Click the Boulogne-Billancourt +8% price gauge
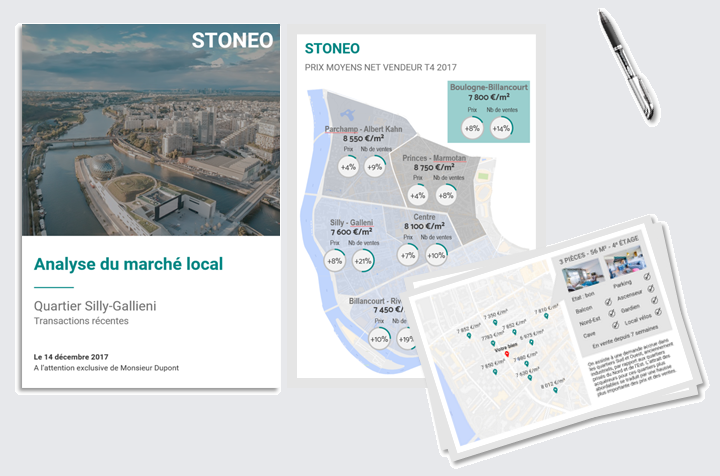Screen dimensions: 720x476 pyautogui.click(x=472, y=128)
